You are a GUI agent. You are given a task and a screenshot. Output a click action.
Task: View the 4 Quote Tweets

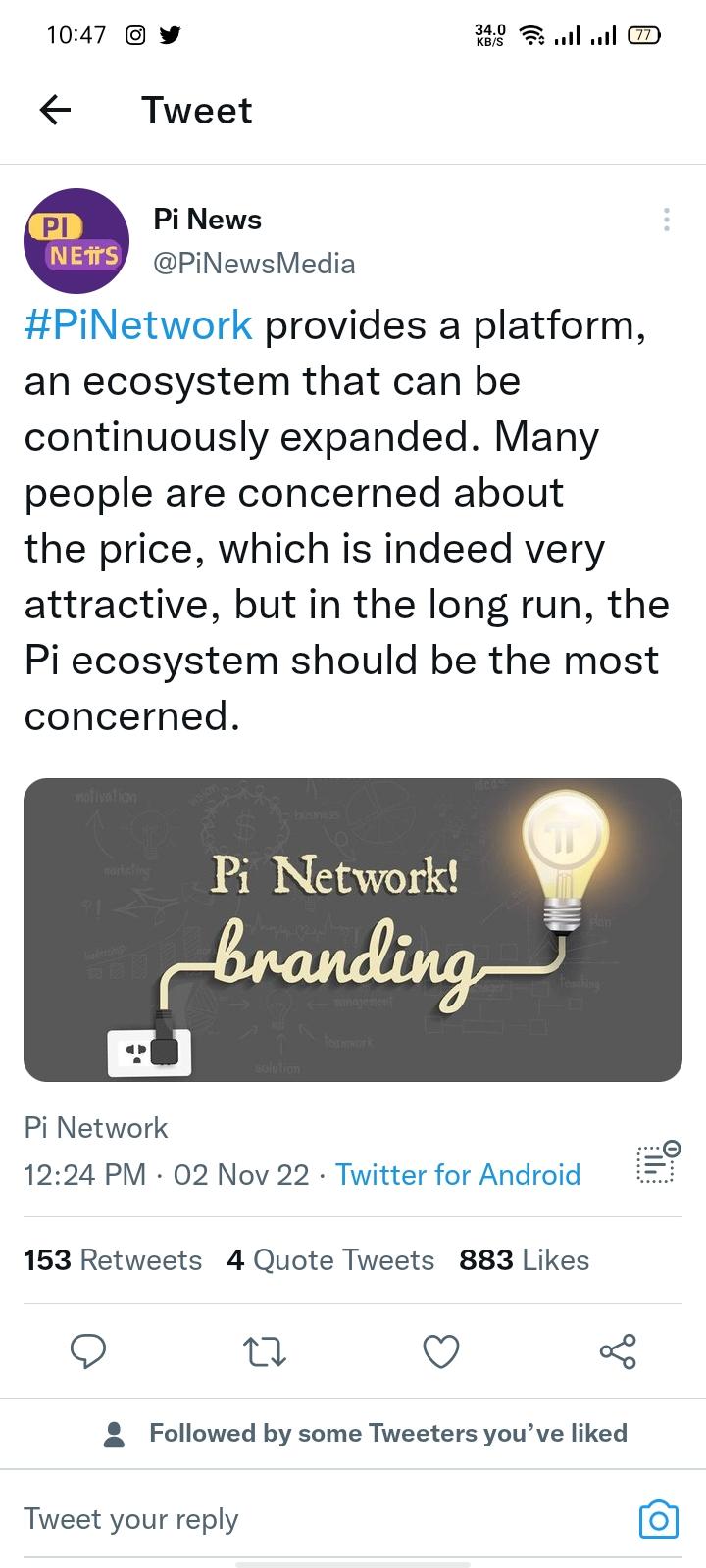[330, 1260]
